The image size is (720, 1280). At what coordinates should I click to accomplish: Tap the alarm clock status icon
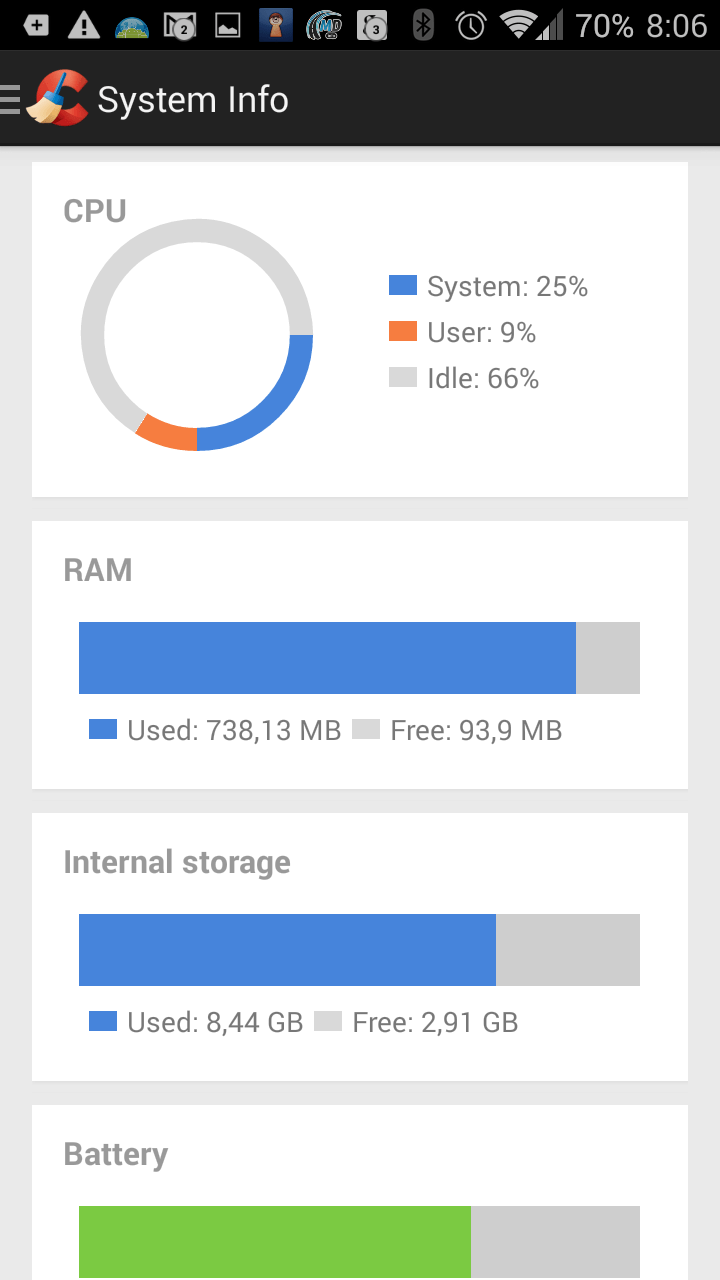pos(470,25)
